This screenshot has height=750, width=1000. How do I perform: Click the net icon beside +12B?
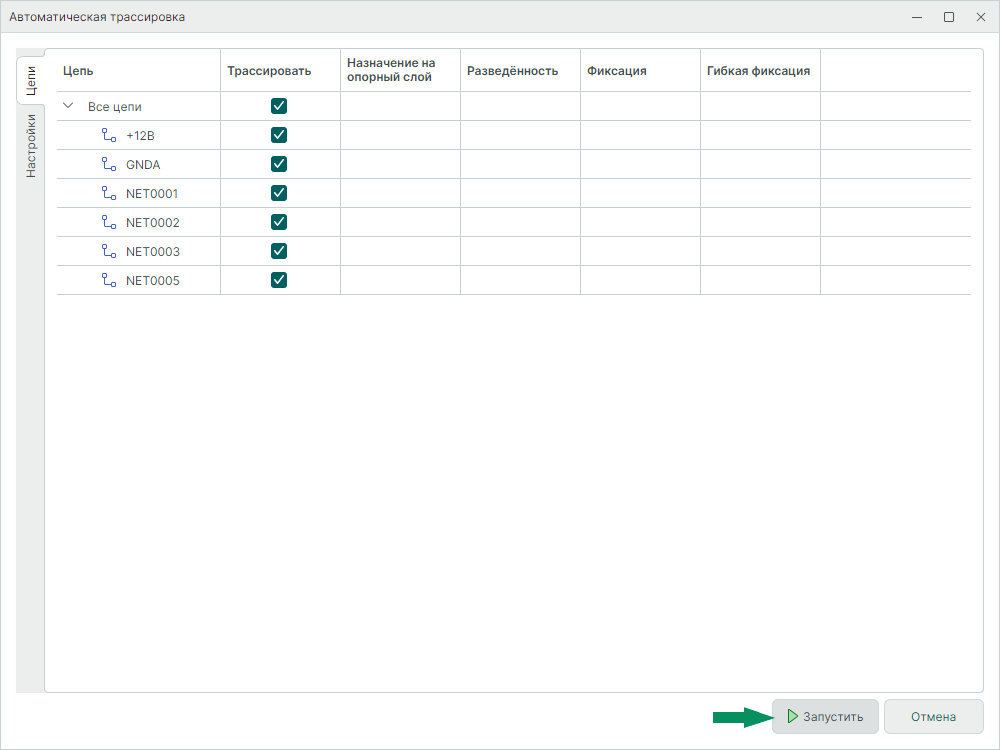click(x=109, y=135)
